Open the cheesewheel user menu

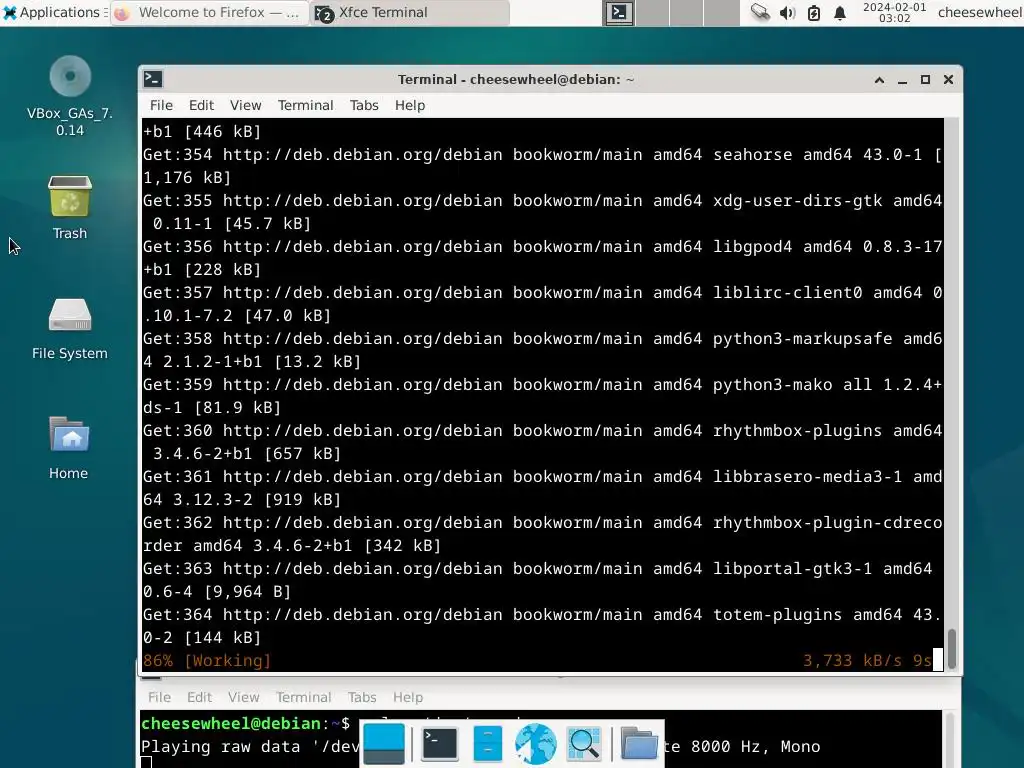tap(980, 12)
